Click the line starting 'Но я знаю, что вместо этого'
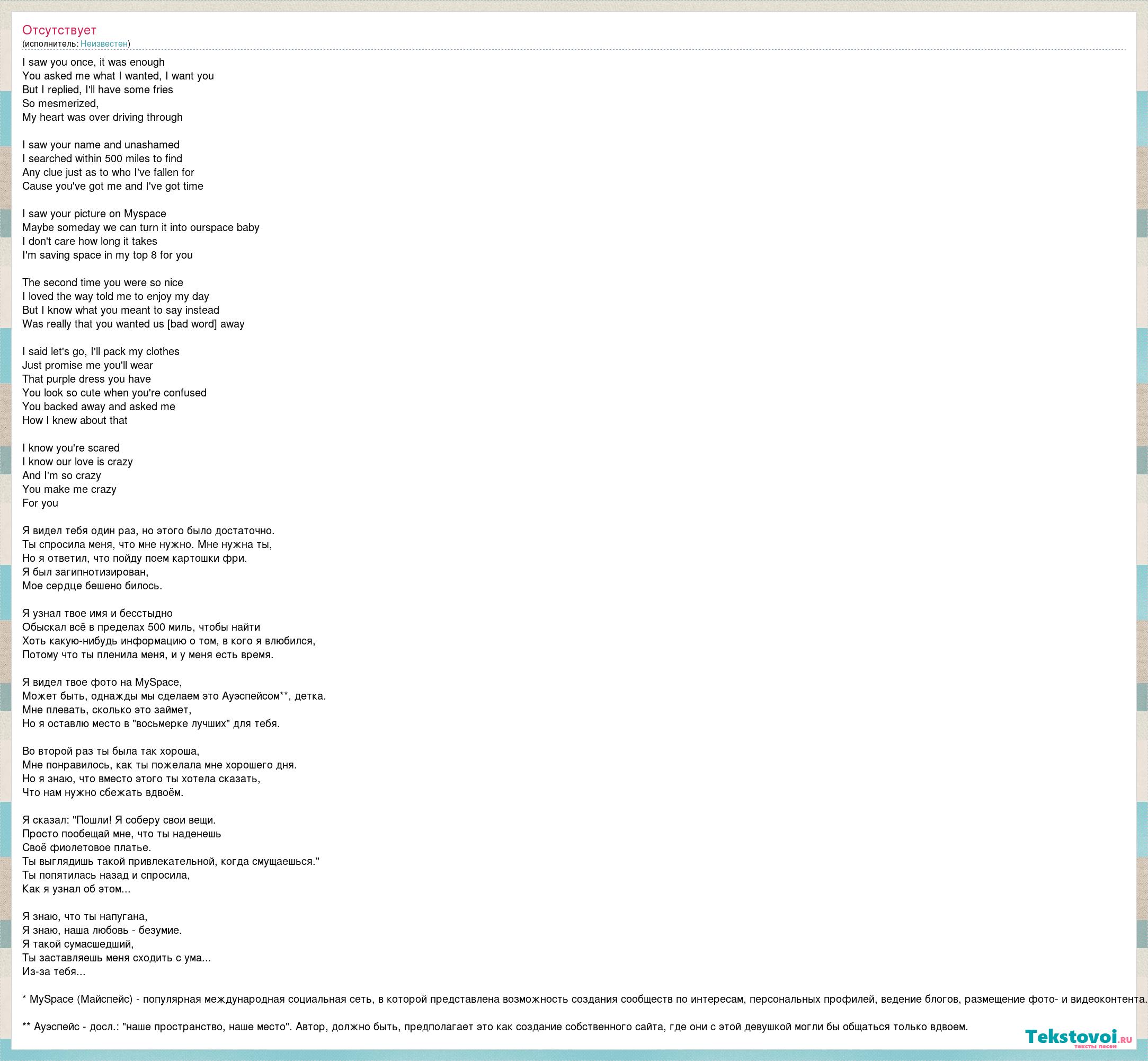Screen dimensions: 1148x1061 (x=142, y=779)
